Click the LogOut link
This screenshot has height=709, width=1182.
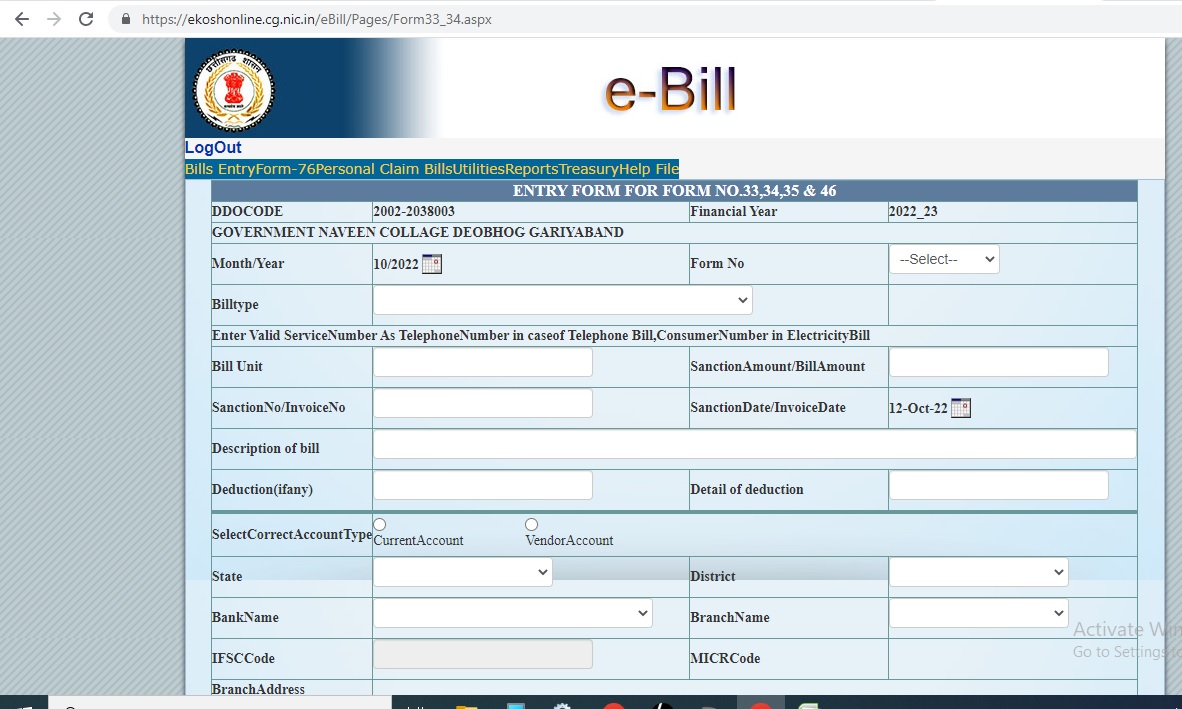tap(213, 148)
